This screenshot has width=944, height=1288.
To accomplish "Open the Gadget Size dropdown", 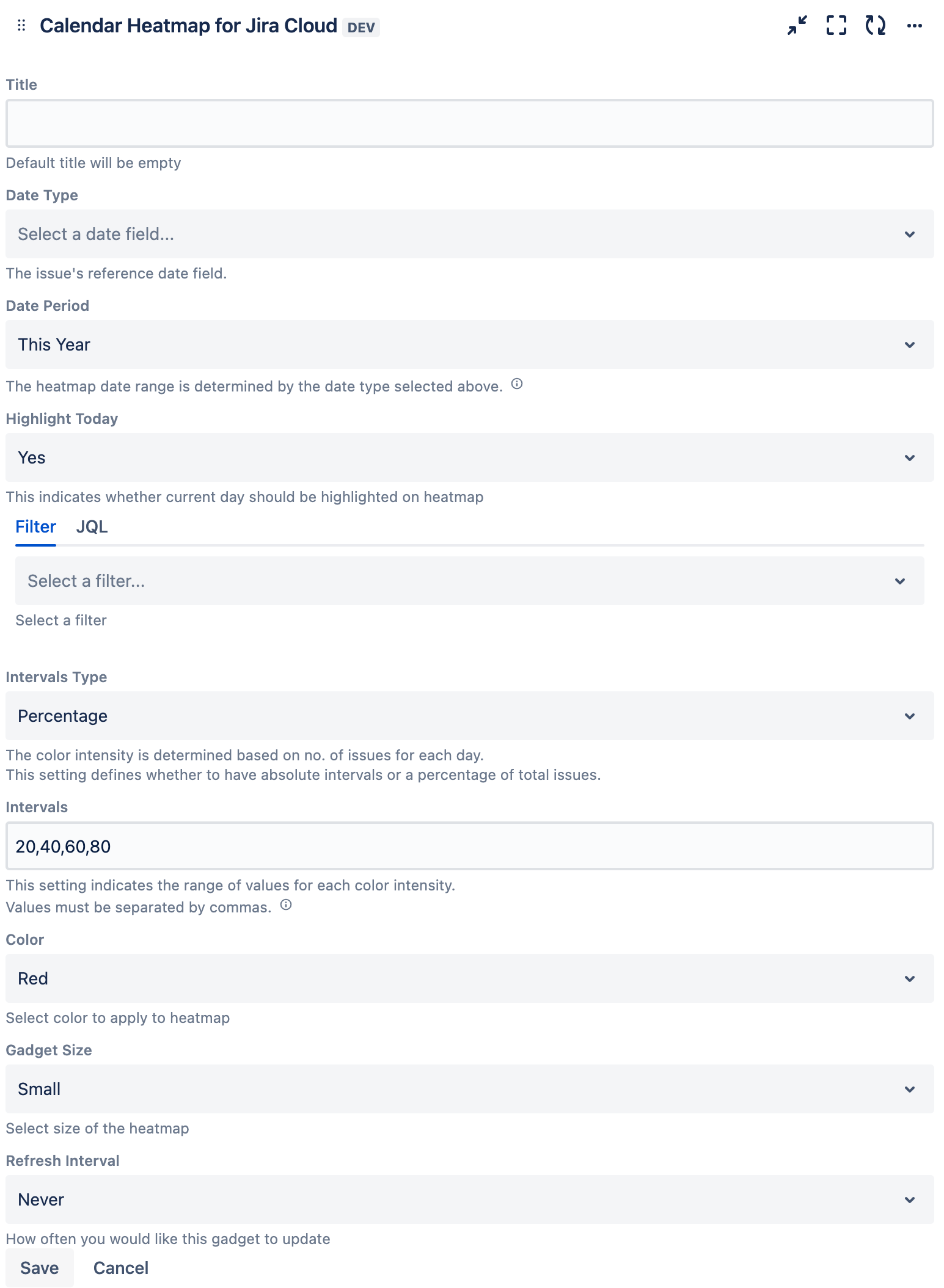I will [469, 1089].
